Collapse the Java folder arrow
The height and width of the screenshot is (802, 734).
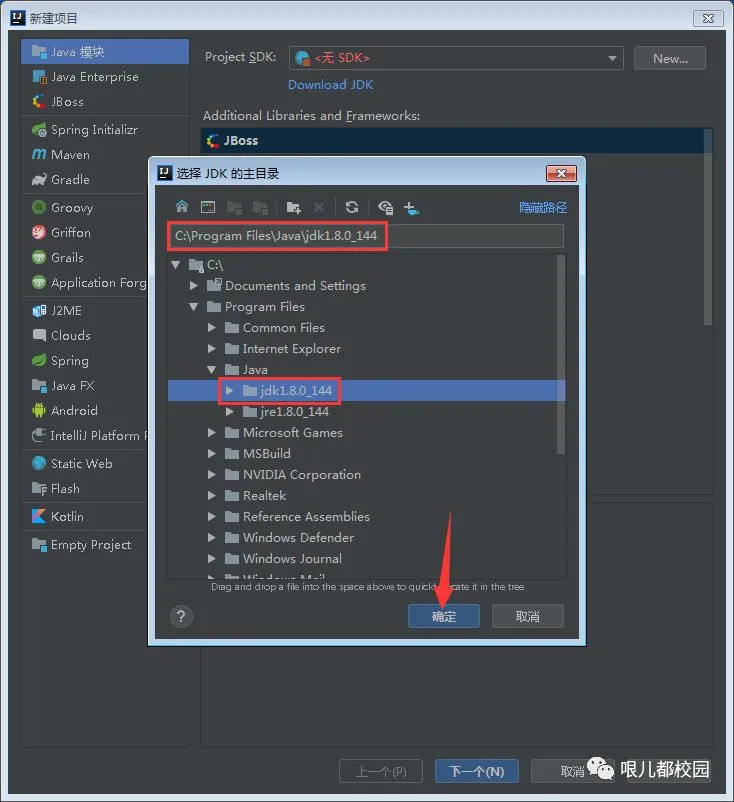[x=212, y=369]
